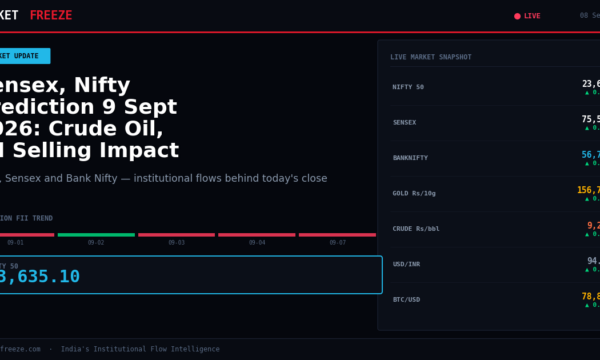
Task: Click the 09-02 date label
Action: pos(96,243)
